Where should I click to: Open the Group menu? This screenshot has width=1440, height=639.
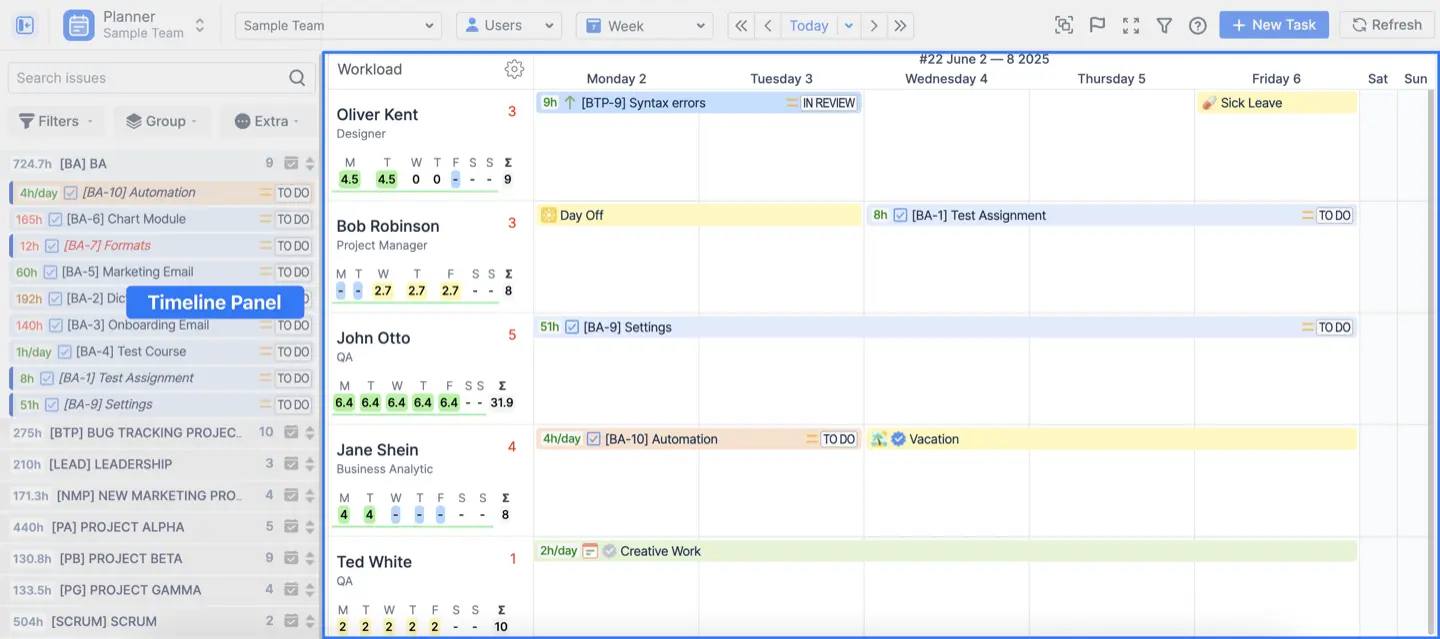coord(161,120)
